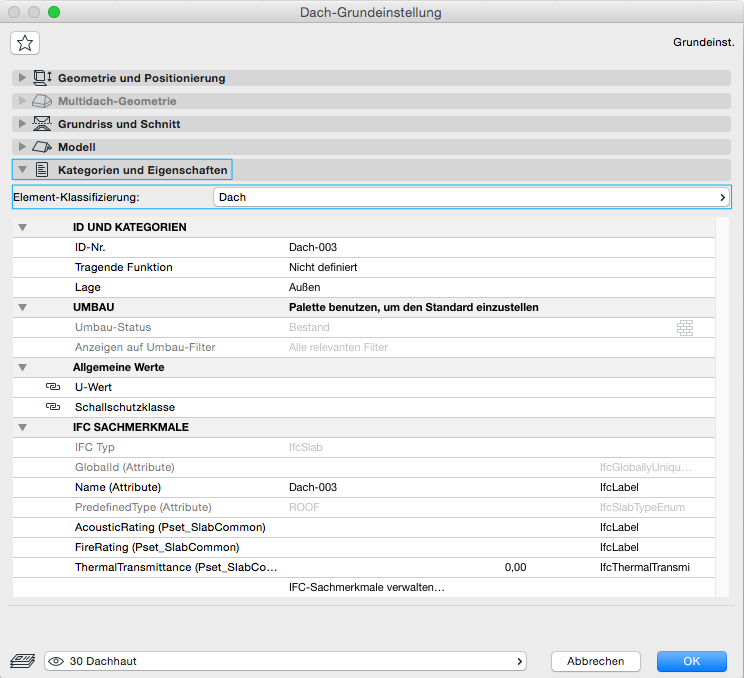This screenshot has width=744, height=678.
Task: Click the Favorites star icon
Action: 25,42
